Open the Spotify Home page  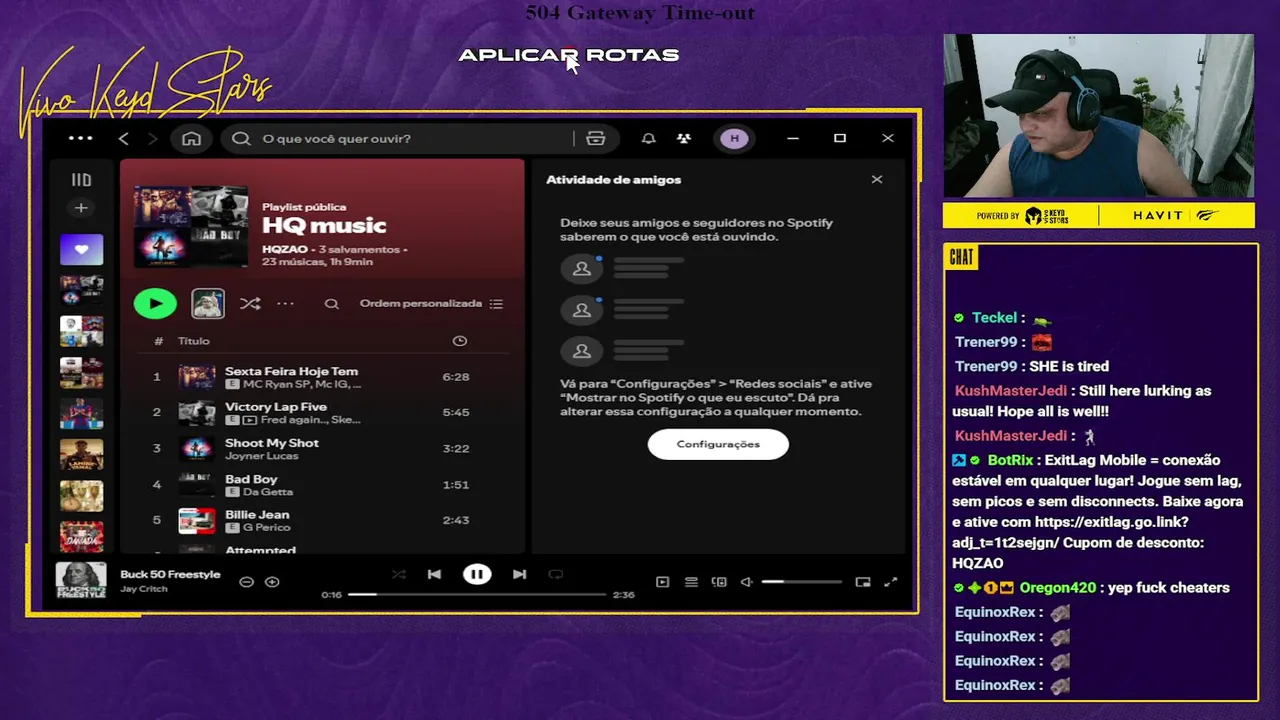click(191, 138)
